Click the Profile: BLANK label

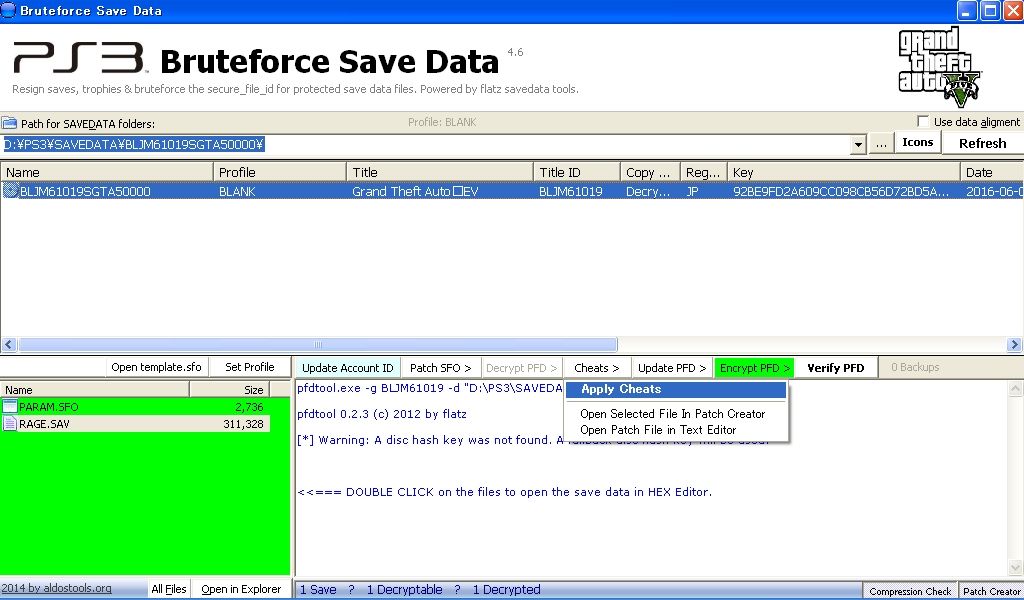(x=442, y=122)
